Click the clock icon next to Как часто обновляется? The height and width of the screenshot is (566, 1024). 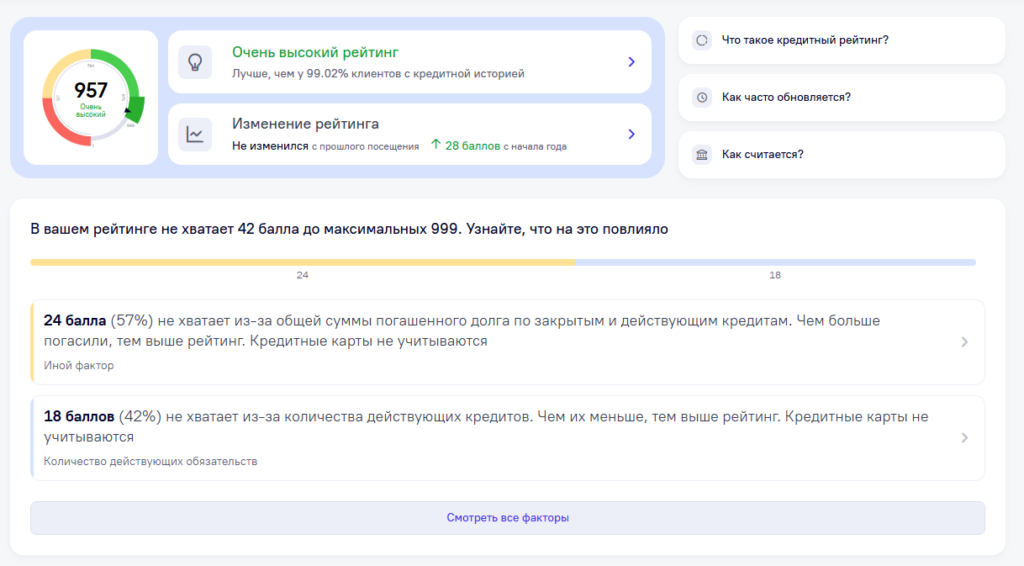702,97
